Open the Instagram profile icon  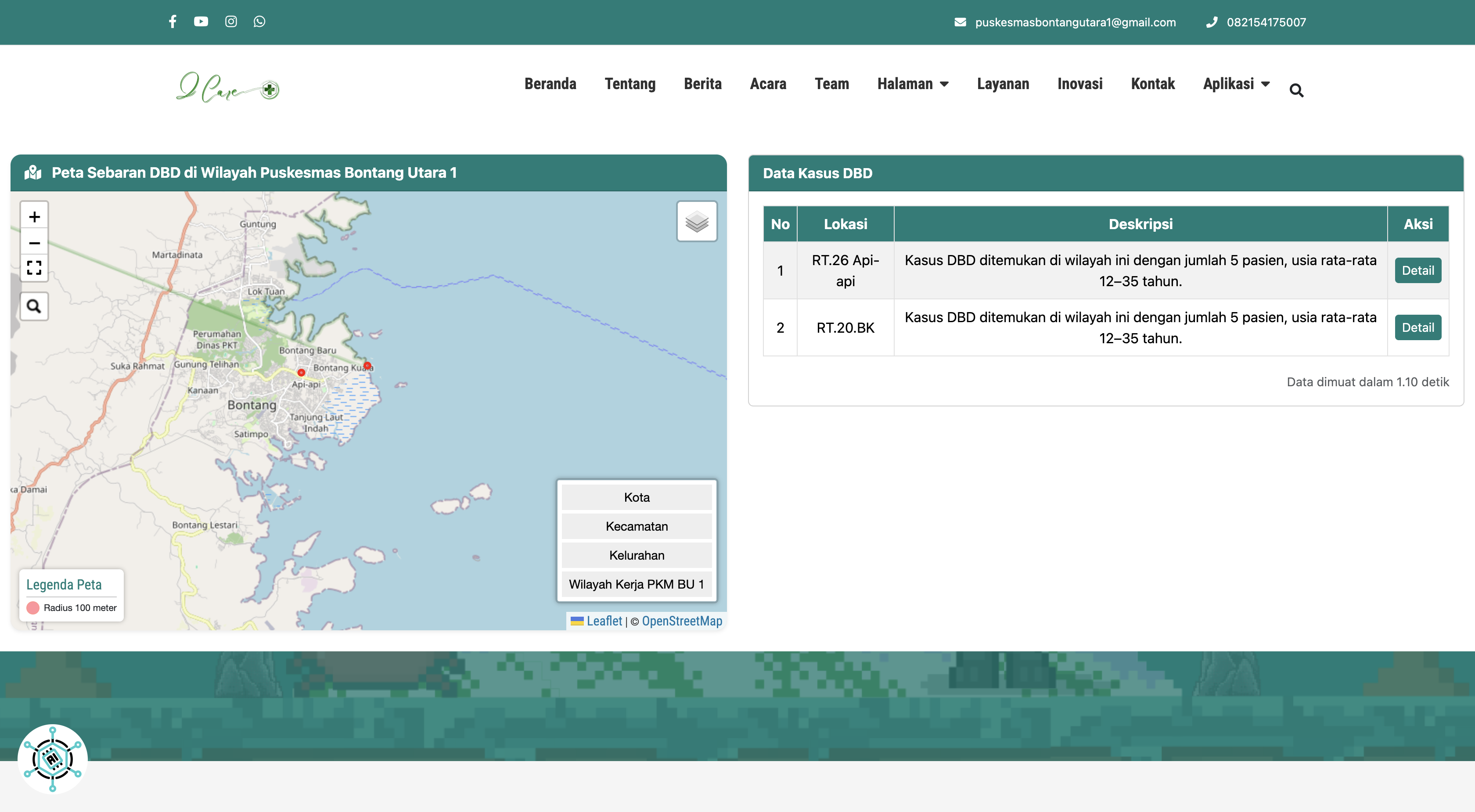point(231,22)
